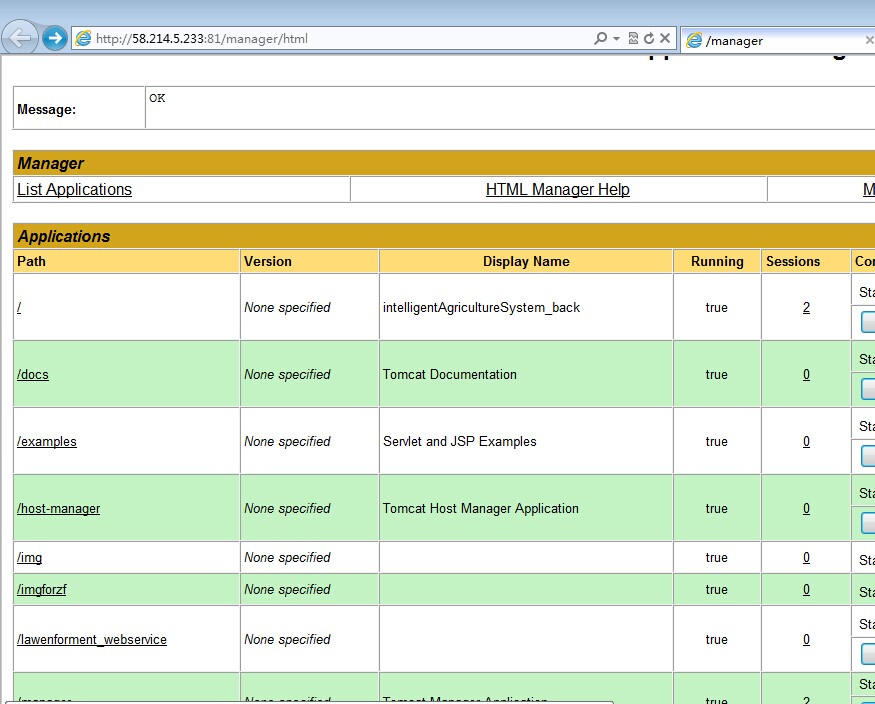Click the search magnifier icon in address bar
The height and width of the screenshot is (704, 875).
(x=600, y=38)
